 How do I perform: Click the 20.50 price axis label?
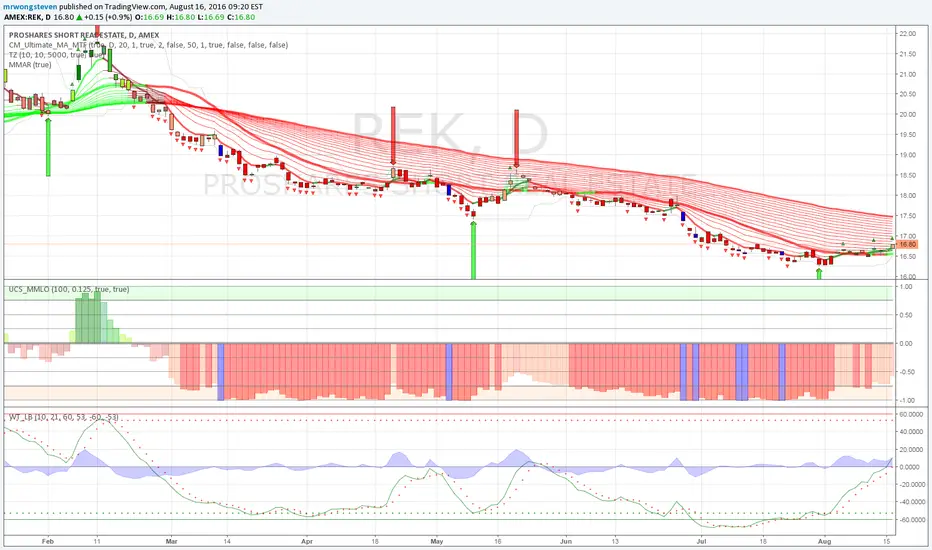coord(908,94)
